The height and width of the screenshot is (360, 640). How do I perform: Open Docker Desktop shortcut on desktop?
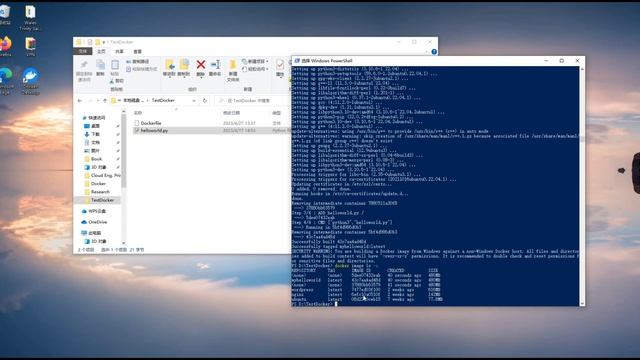coord(31,81)
